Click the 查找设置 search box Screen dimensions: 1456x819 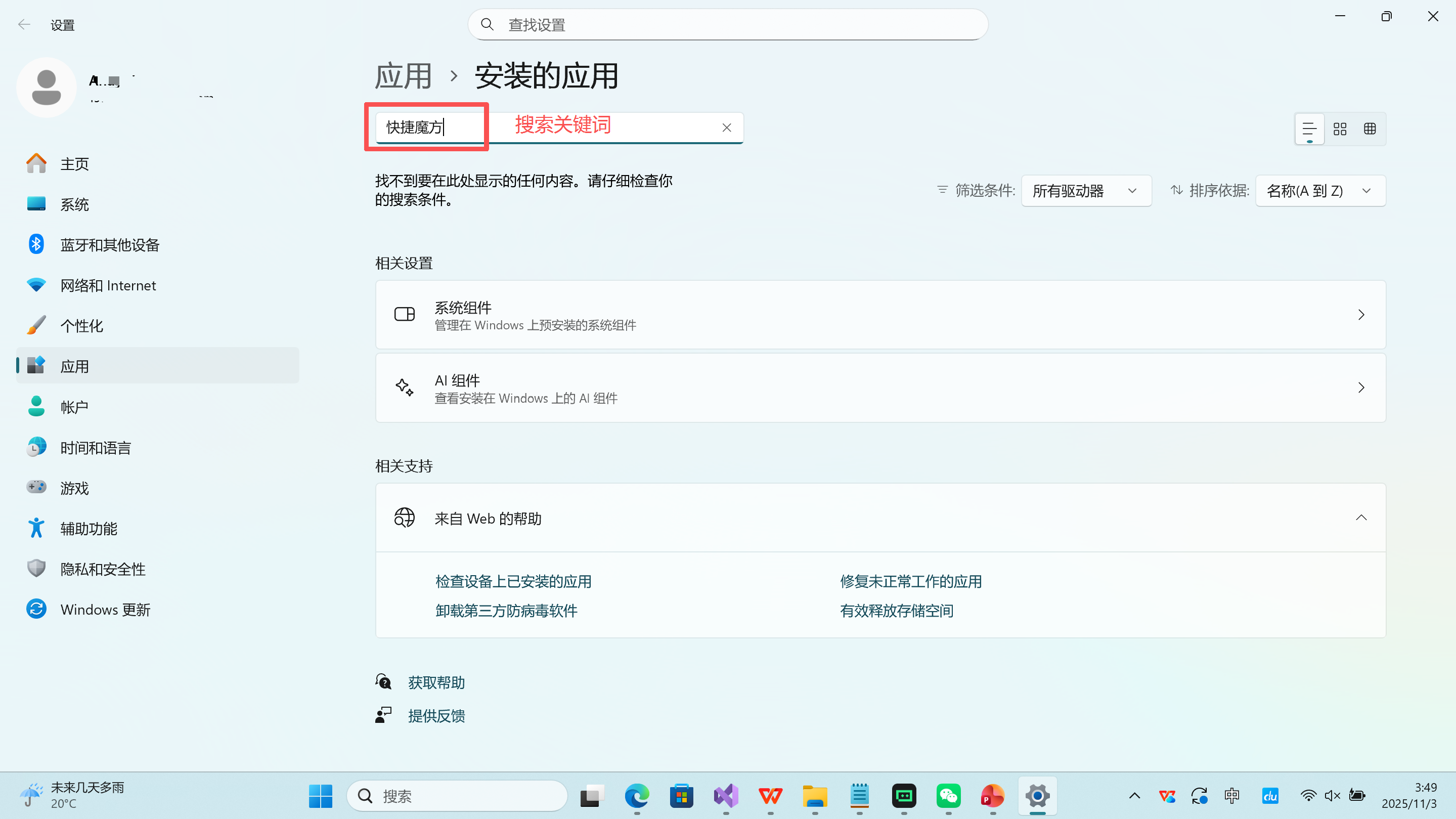[727, 24]
